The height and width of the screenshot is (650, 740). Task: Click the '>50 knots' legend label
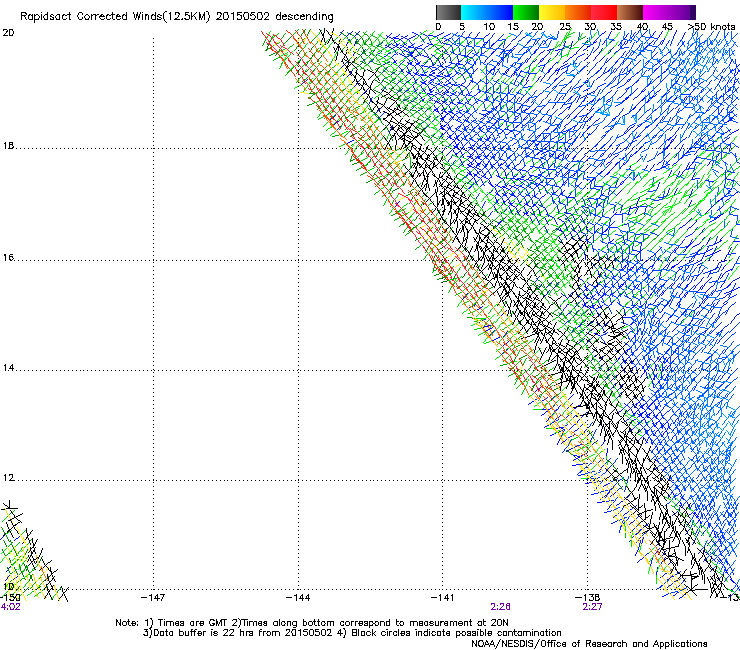click(712, 27)
